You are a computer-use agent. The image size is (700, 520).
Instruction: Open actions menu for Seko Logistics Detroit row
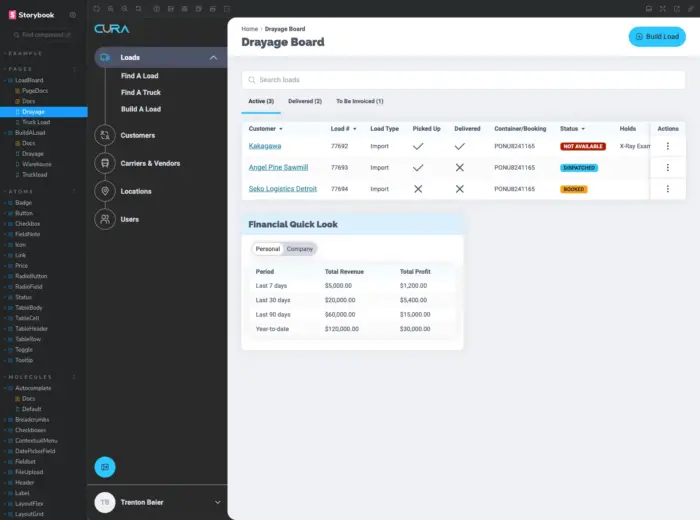point(667,189)
